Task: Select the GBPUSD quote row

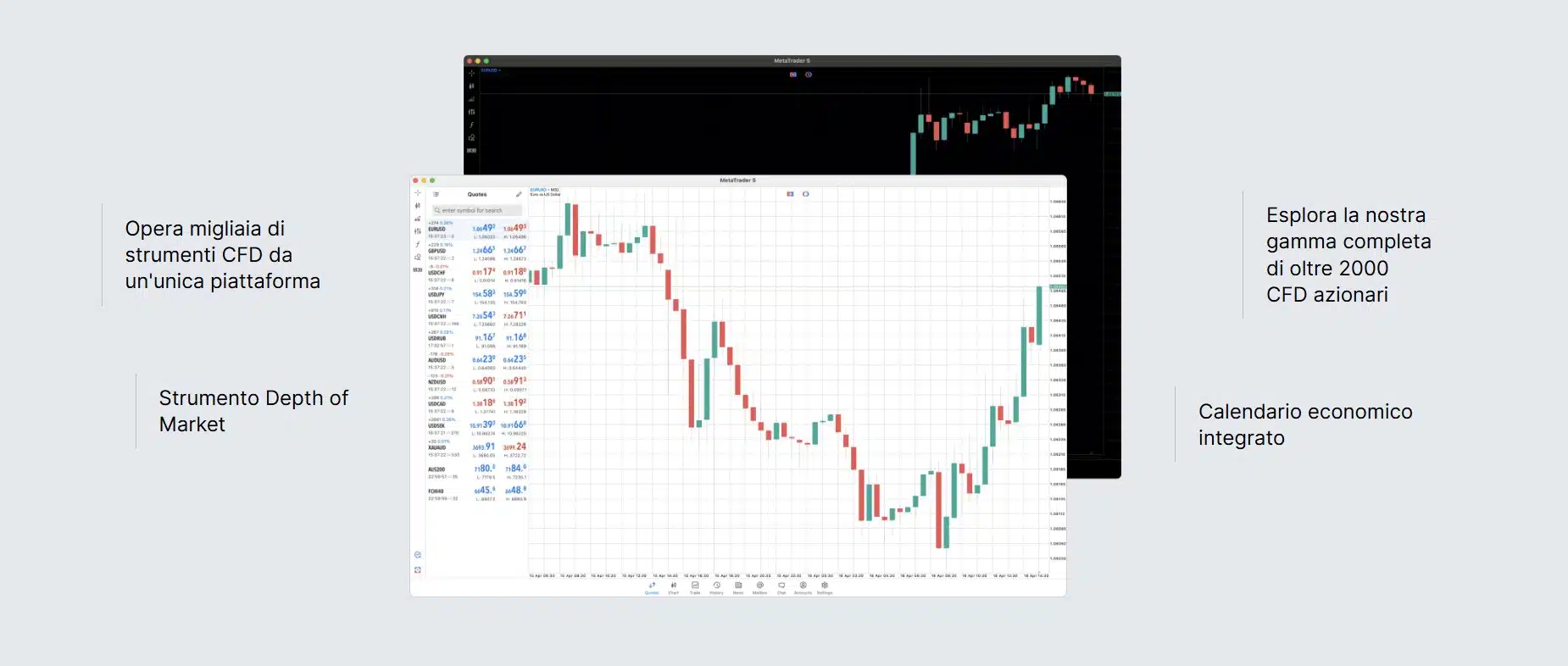Action: point(476,252)
